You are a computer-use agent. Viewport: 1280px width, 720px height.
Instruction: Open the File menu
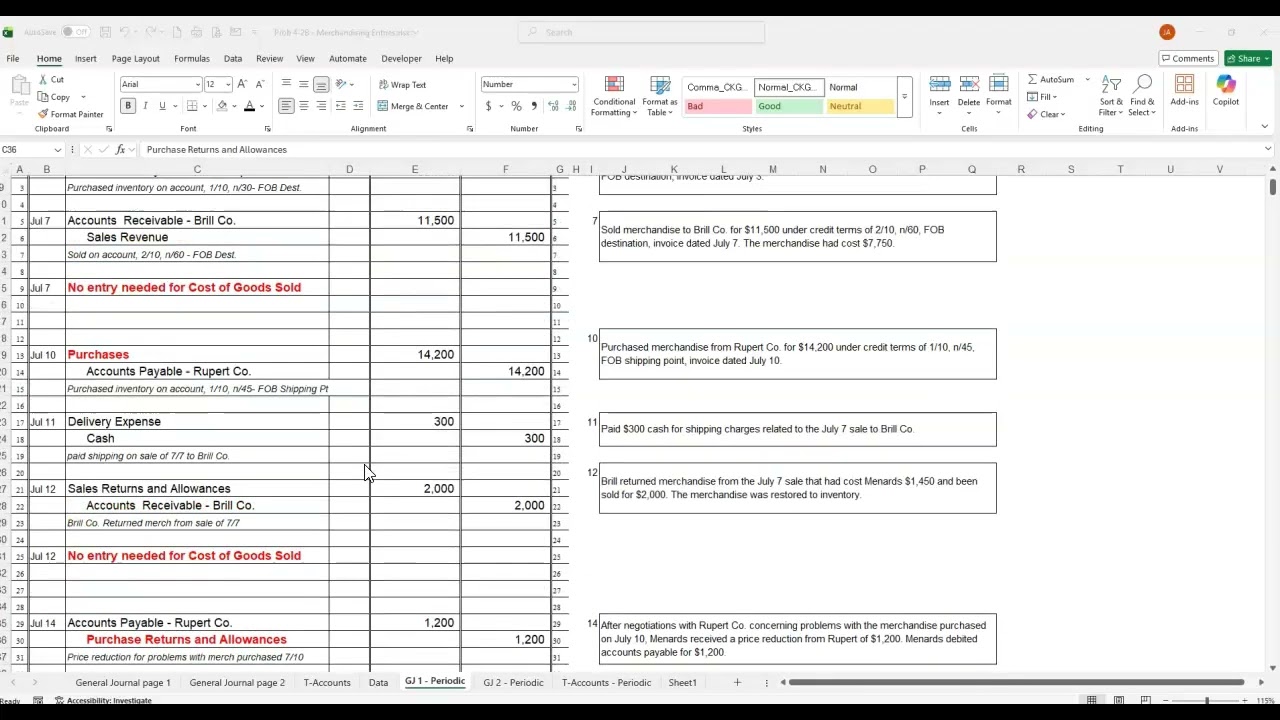pyautogui.click(x=13, y=58)
